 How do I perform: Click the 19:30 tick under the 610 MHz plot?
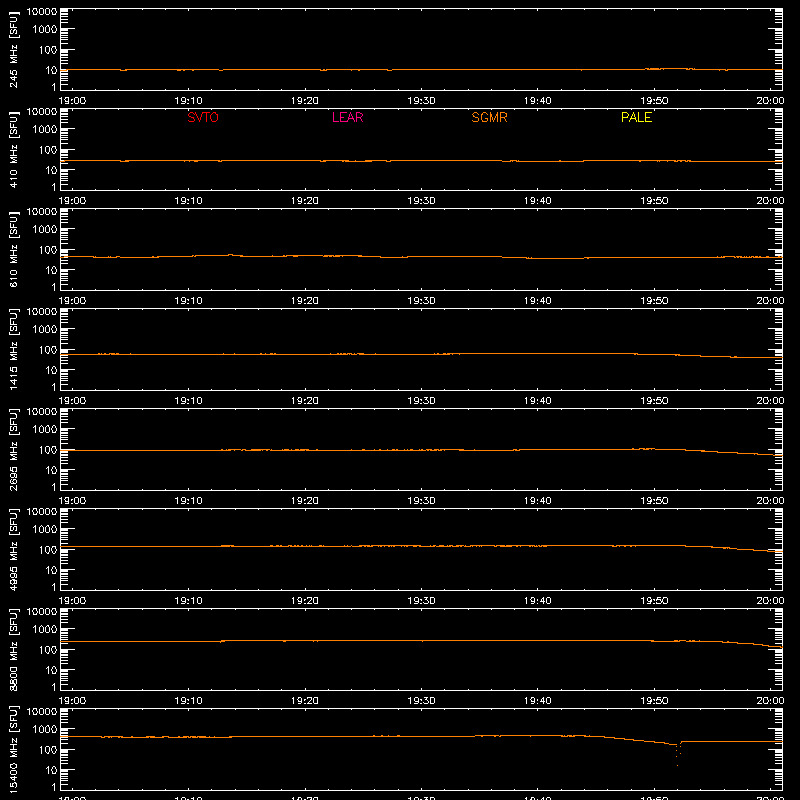[421, 301]
